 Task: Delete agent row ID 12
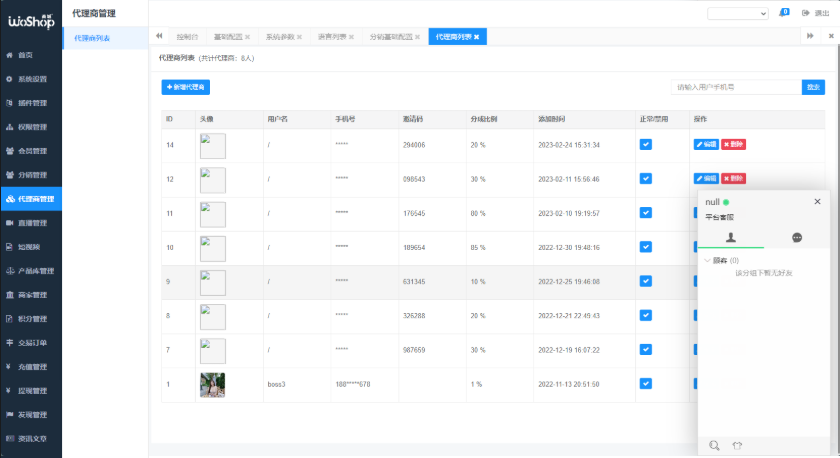[x=733, y=179]
